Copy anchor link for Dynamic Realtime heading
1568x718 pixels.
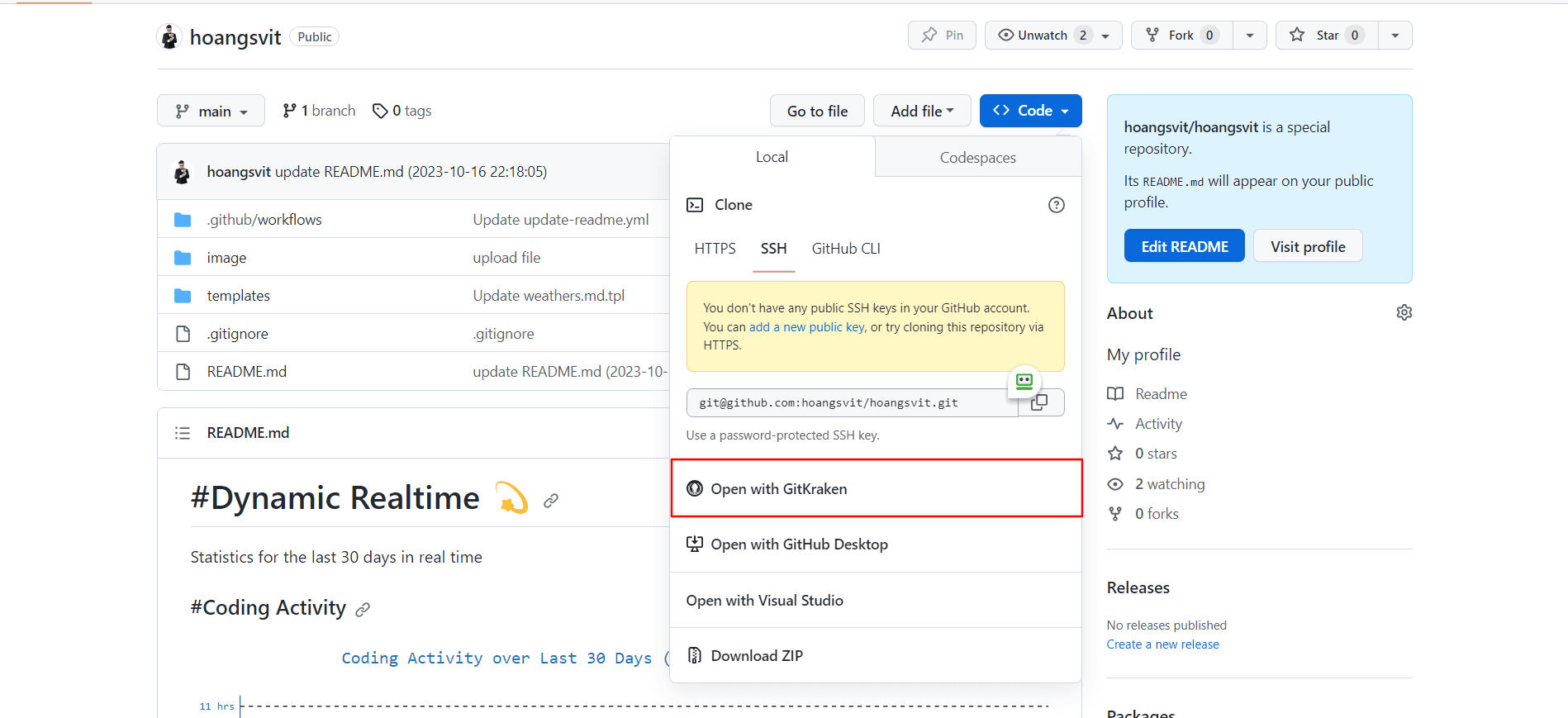551,501
